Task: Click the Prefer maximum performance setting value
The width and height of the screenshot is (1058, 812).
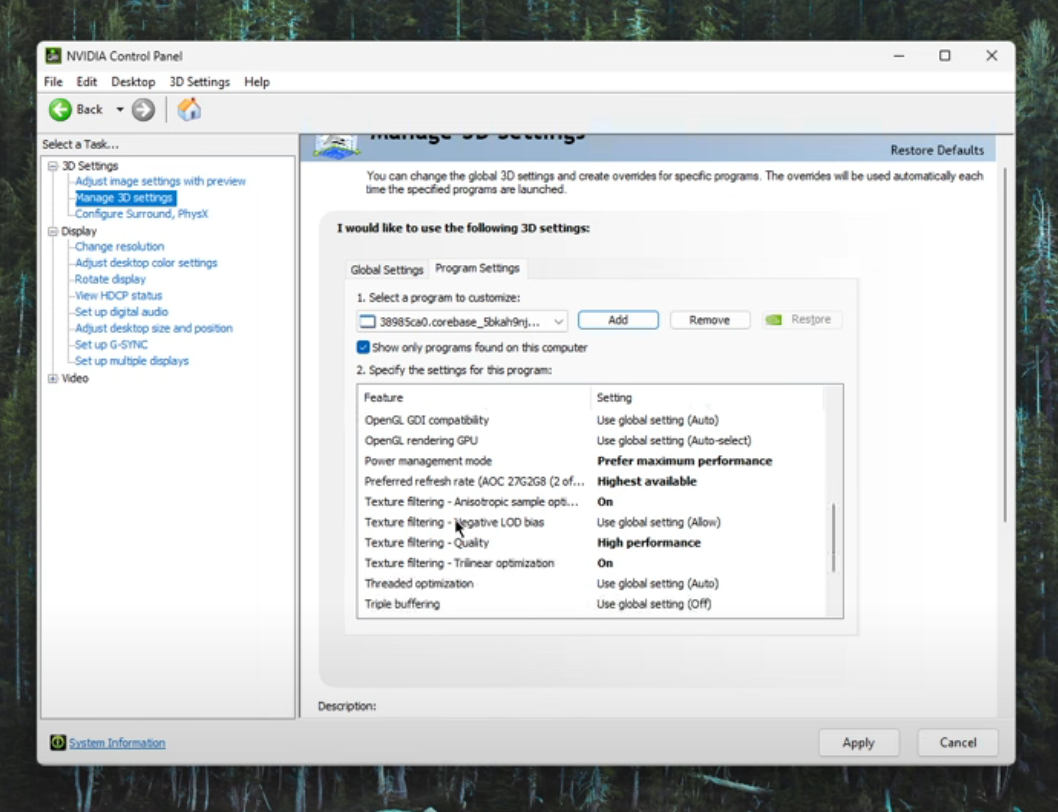Action: tap(684, 461)
